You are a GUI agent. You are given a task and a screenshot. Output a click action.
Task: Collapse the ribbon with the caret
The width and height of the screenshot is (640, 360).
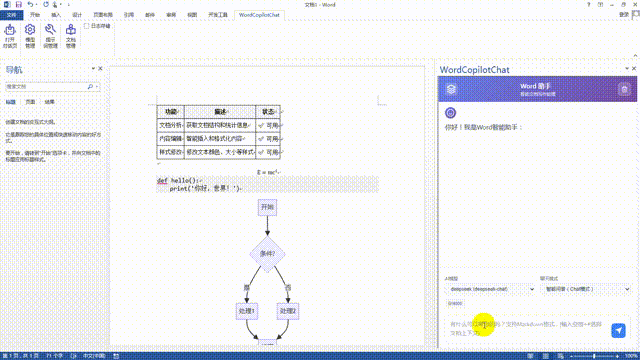tap(635, 56)
